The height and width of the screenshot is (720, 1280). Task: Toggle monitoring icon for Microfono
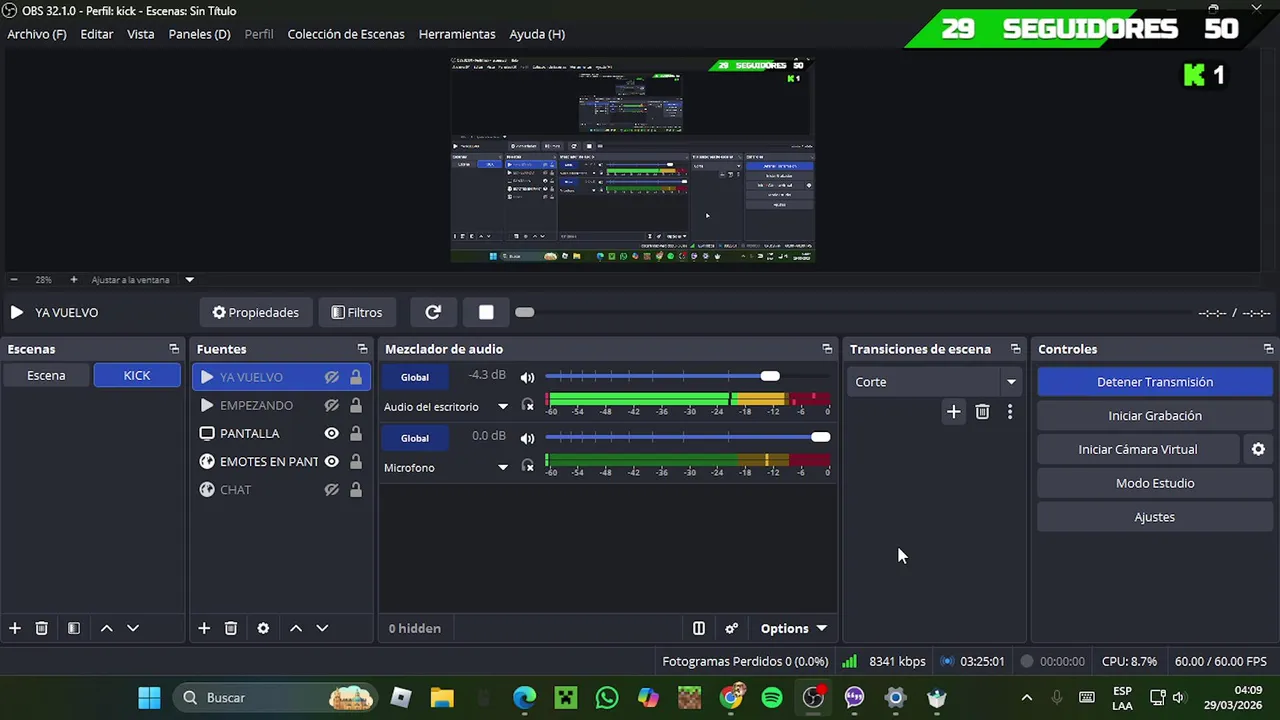(x=528, y=467)
